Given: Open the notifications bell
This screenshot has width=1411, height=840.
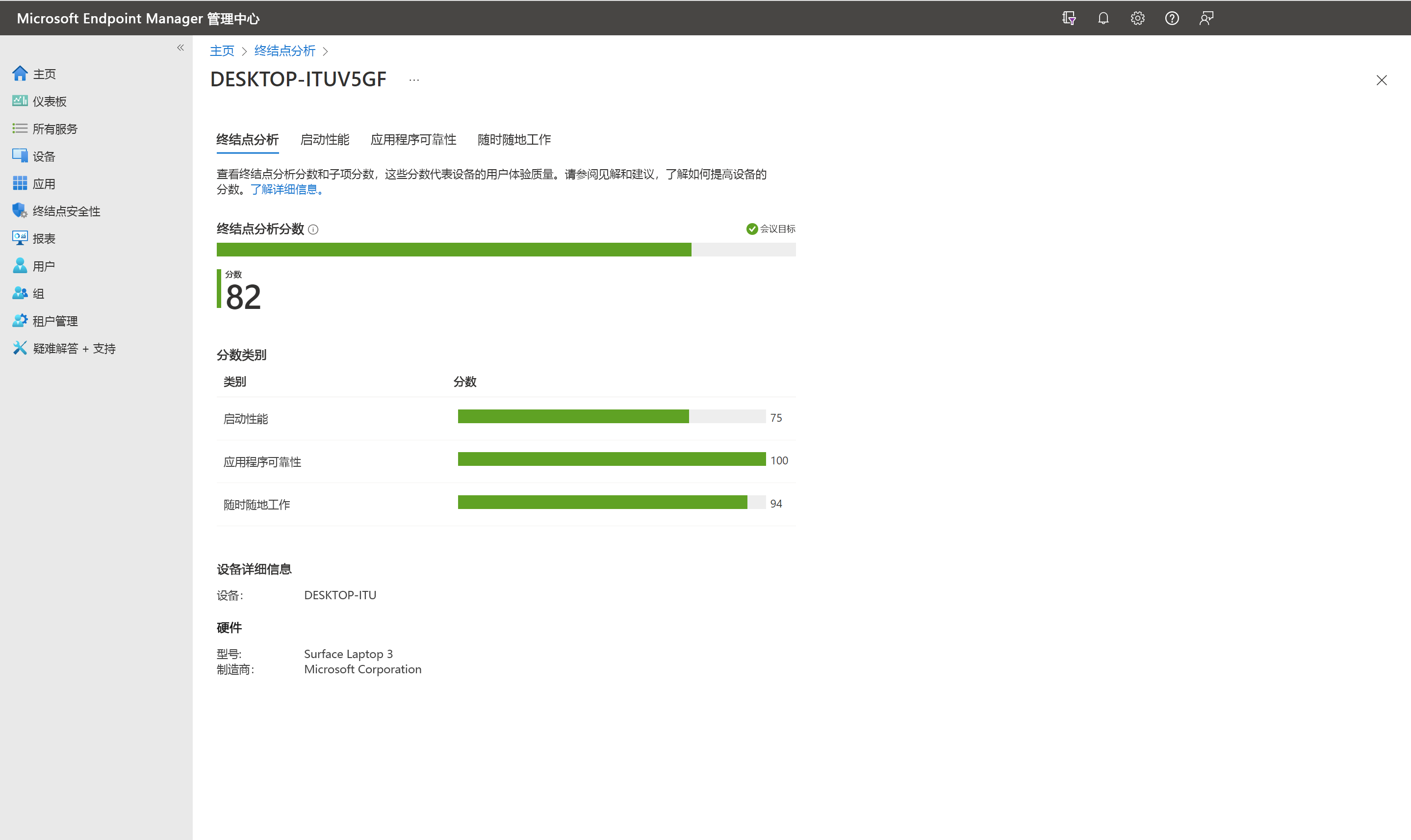Looking at the screenshot, I should click(x=1103, y=18).
